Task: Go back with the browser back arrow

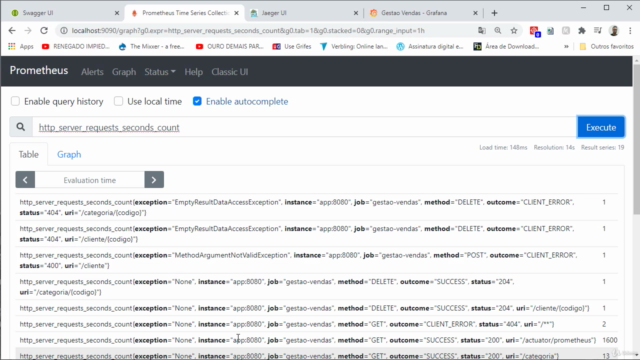Action: click(x=12, y=31)
